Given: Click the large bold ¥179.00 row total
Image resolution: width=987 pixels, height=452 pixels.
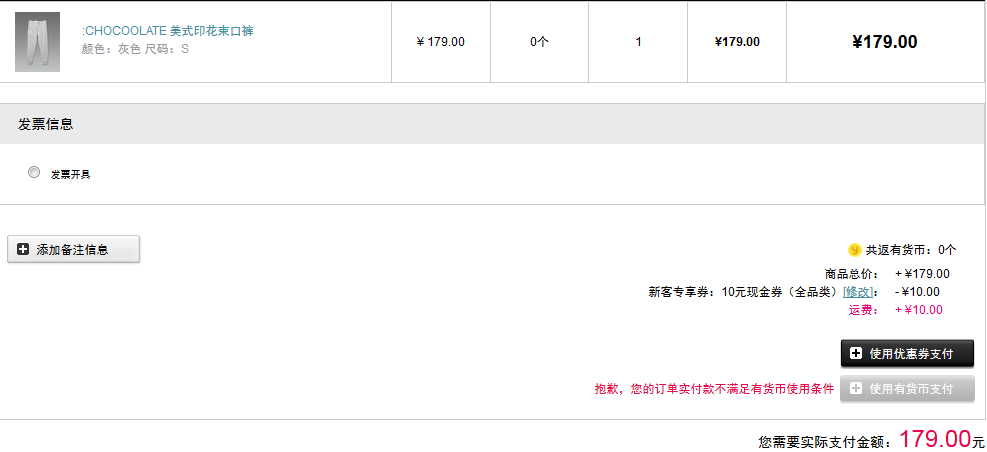Looking at the screenshot, I should [884, 42].
